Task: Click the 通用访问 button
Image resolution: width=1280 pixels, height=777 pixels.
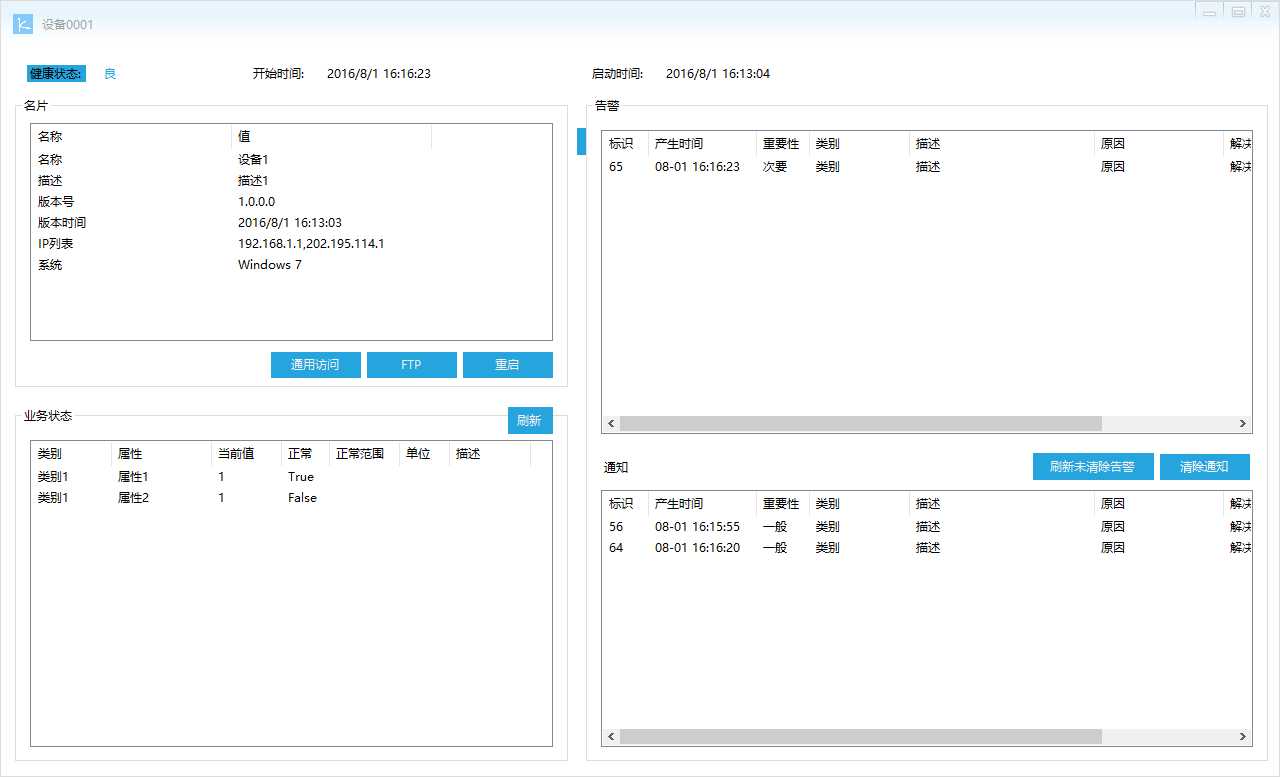Action: point(314,365)
